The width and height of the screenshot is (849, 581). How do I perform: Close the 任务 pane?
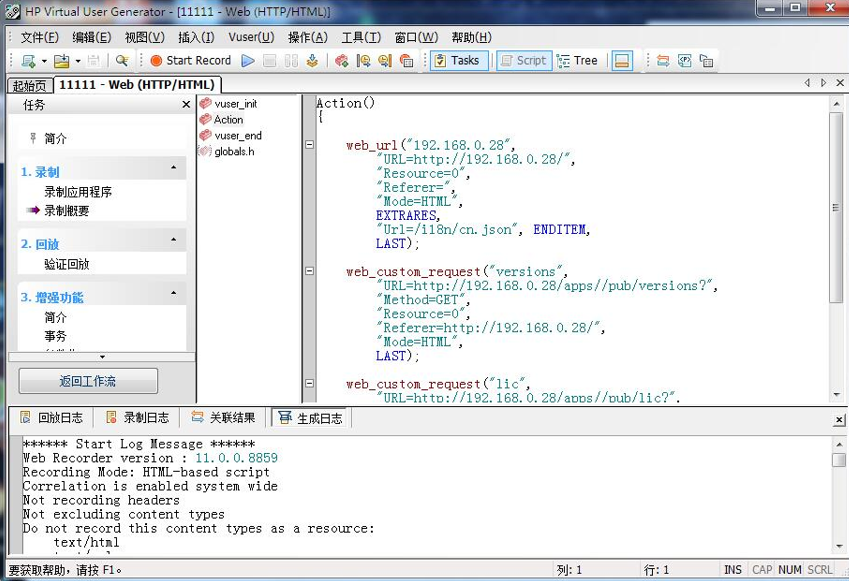186,105
